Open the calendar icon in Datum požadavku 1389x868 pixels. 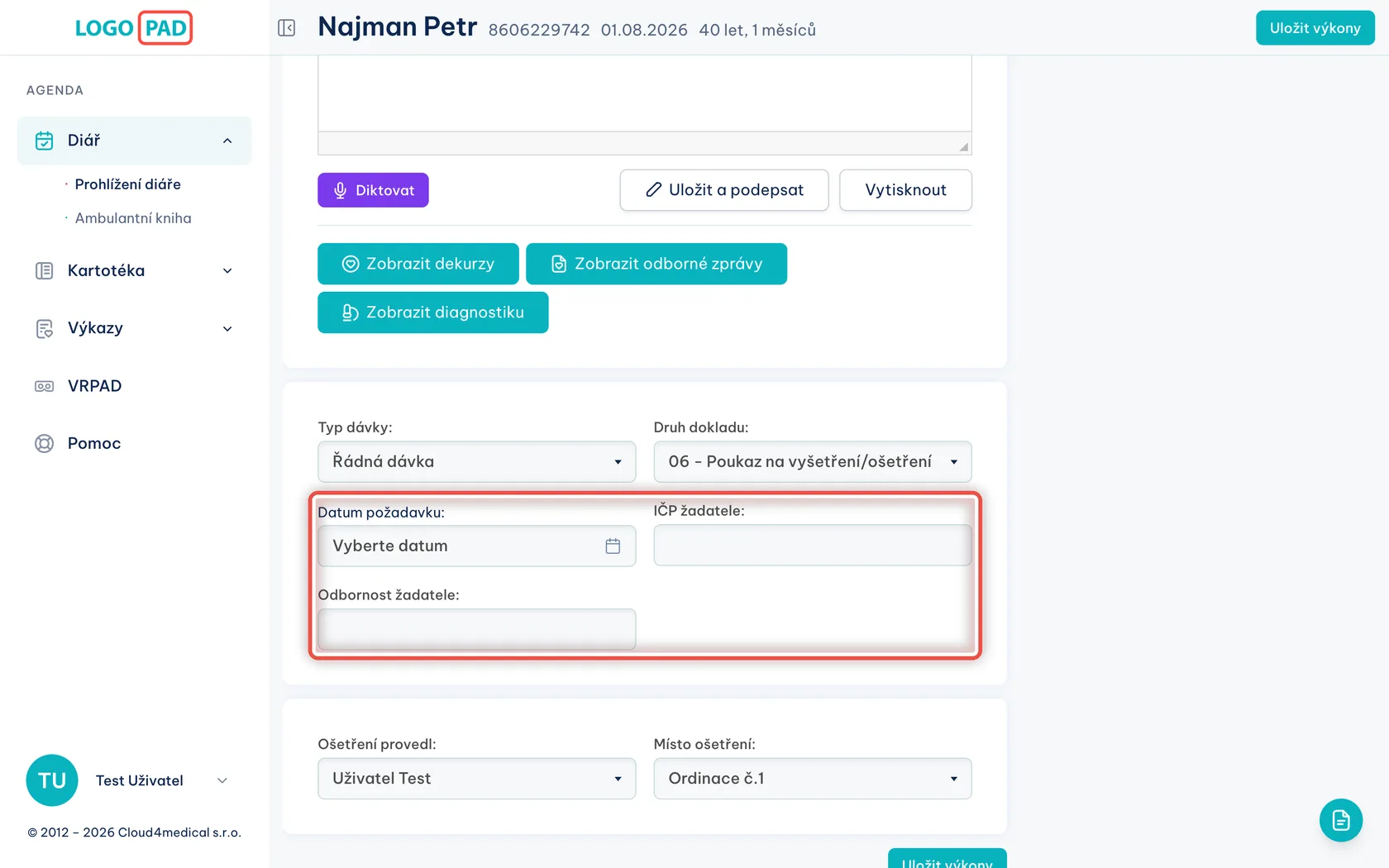613,546
